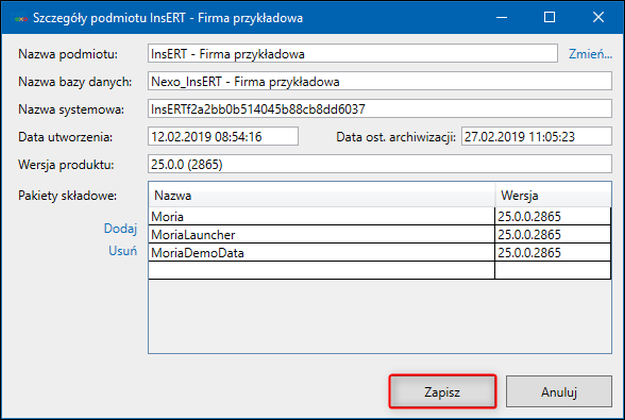Select the Nazwa systemowa field
This screenshot has height=420, width=625.
pyautogui.click(x=378, y=108)
